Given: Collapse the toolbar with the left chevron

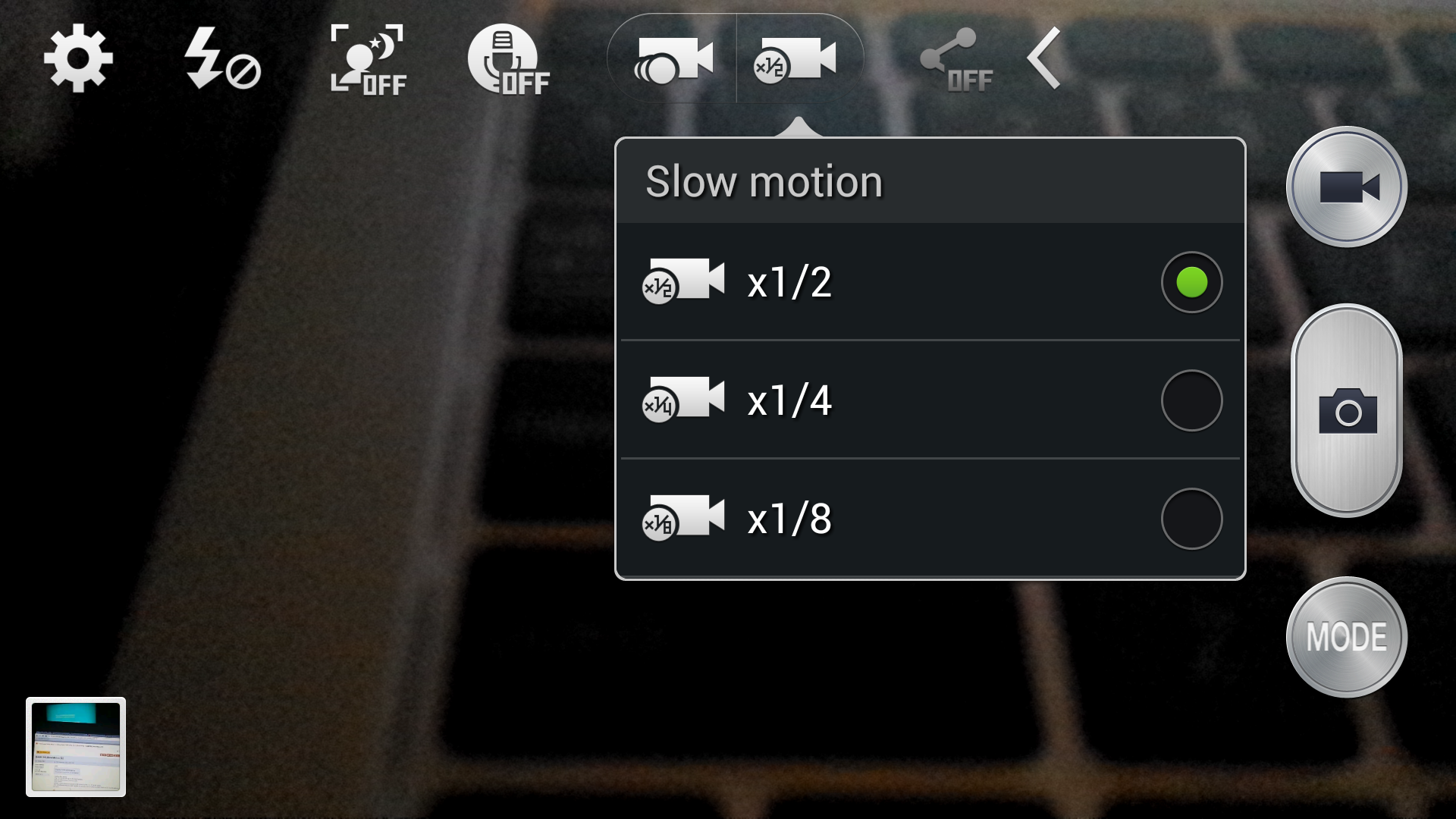Looking at the screenshot, I should pyautogui.click(x=1043, y=58).
